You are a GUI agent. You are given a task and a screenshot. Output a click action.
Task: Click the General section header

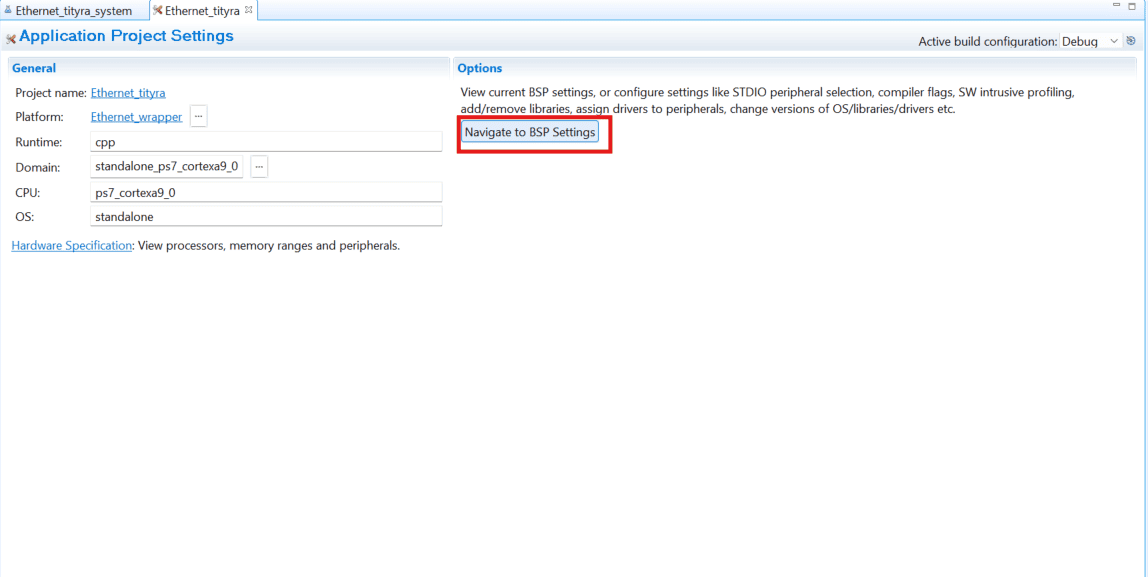coord(34,68)
